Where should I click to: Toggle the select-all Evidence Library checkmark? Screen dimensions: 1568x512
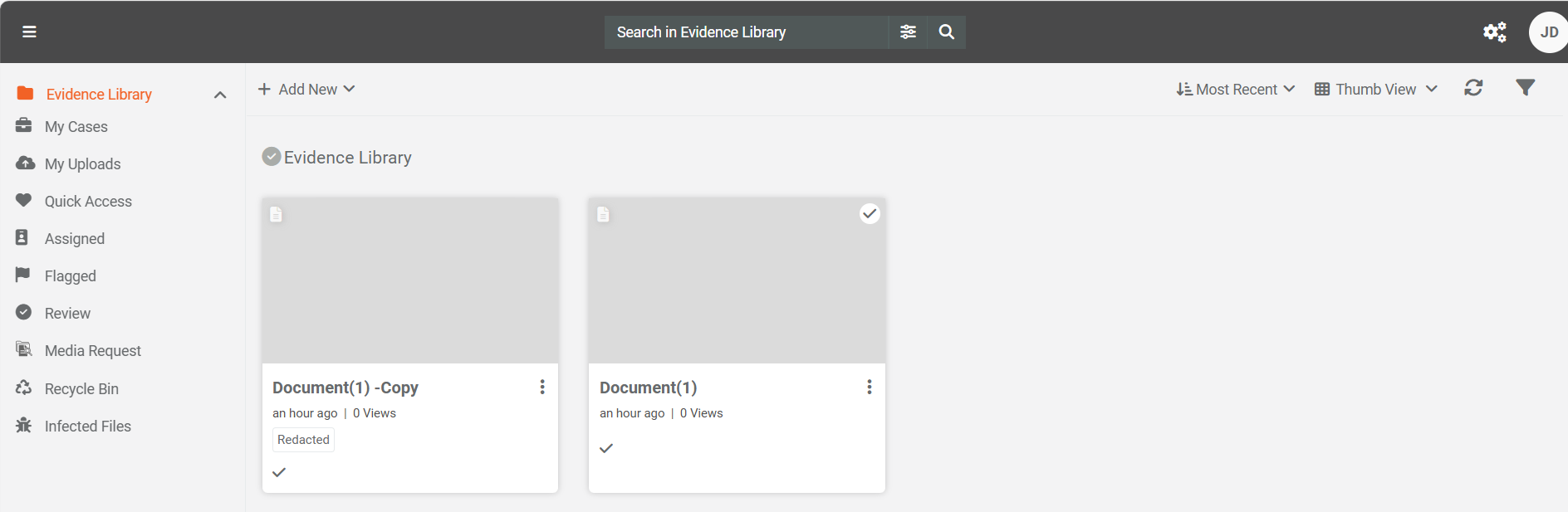tap(271, 157)
